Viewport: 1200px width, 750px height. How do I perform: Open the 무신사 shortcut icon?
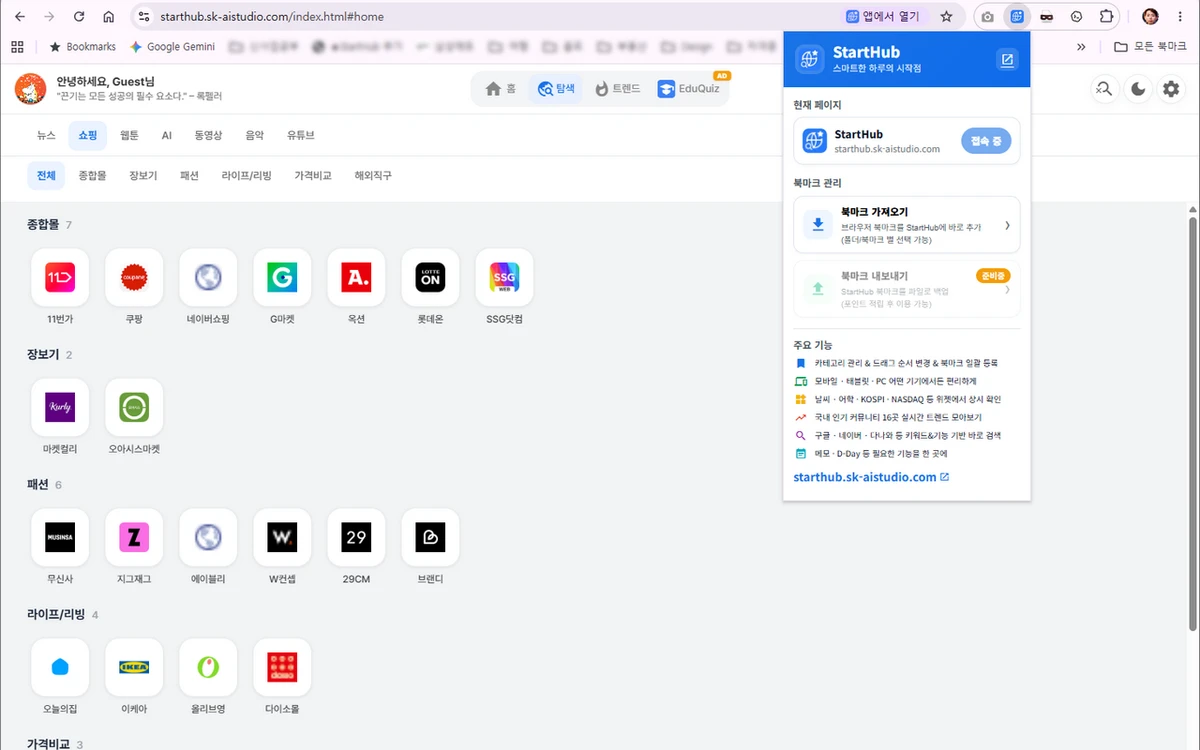(60, 537)
